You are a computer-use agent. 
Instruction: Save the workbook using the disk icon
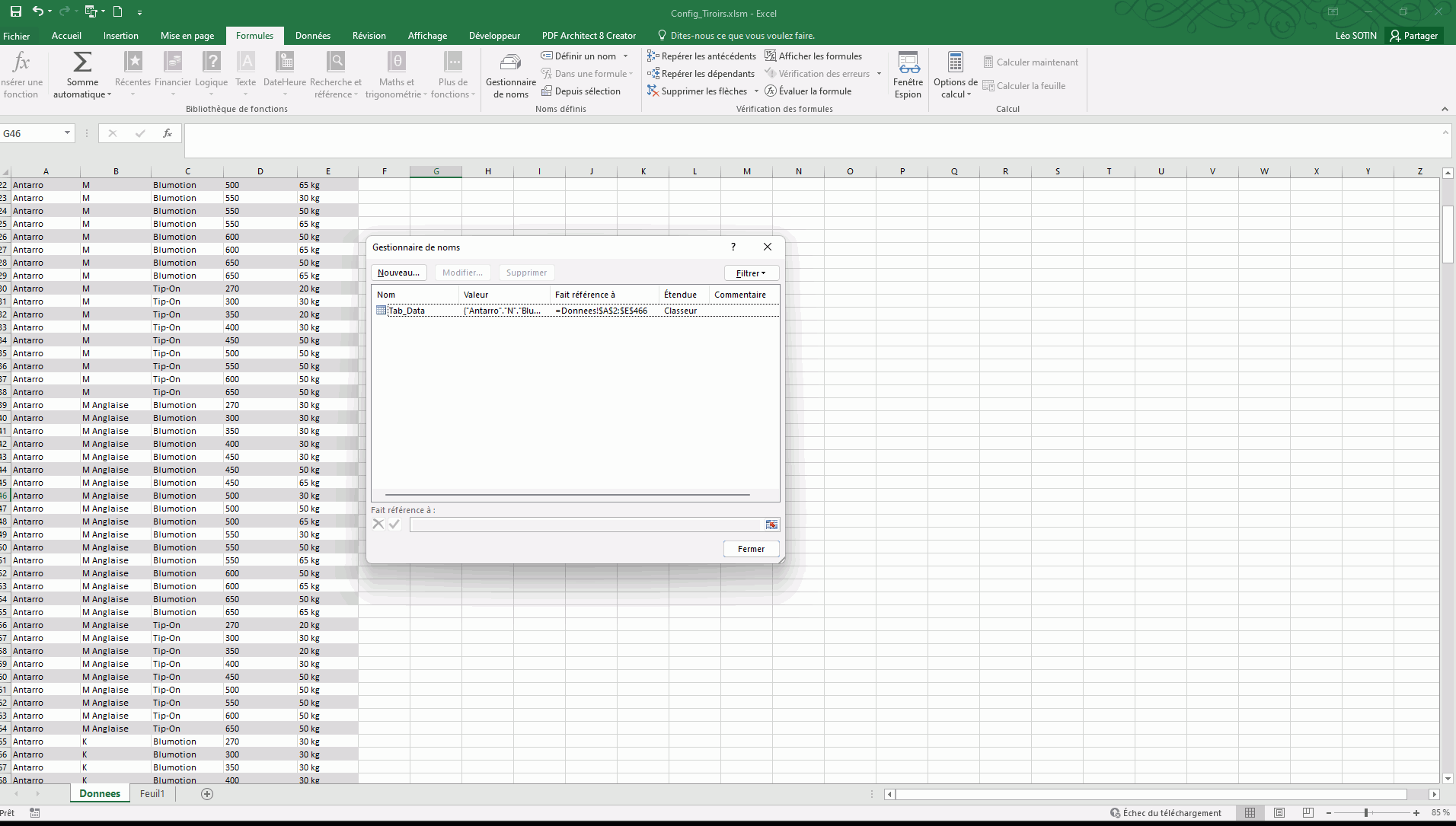click(x=15, y=12)
